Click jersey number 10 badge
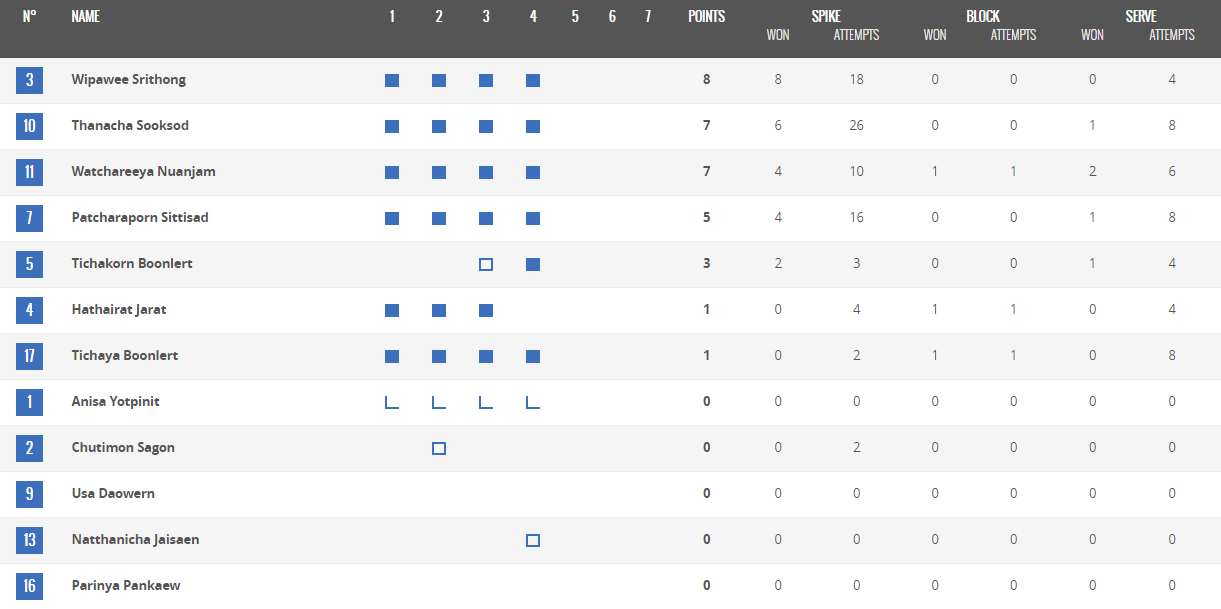The width and height of the screenshot is (1221, 609). 29,126
